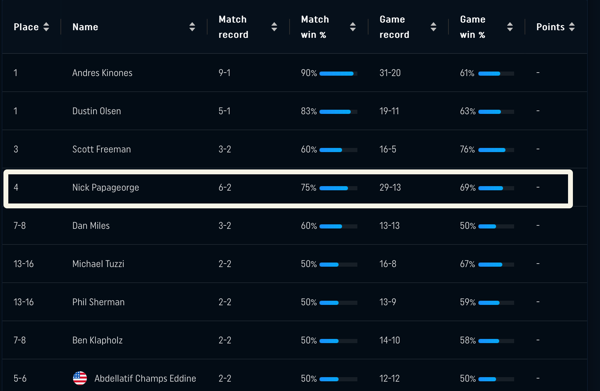
Task: Click US flag icon beside Abdellatif Champs Eddine
Action: click(80, 378)
